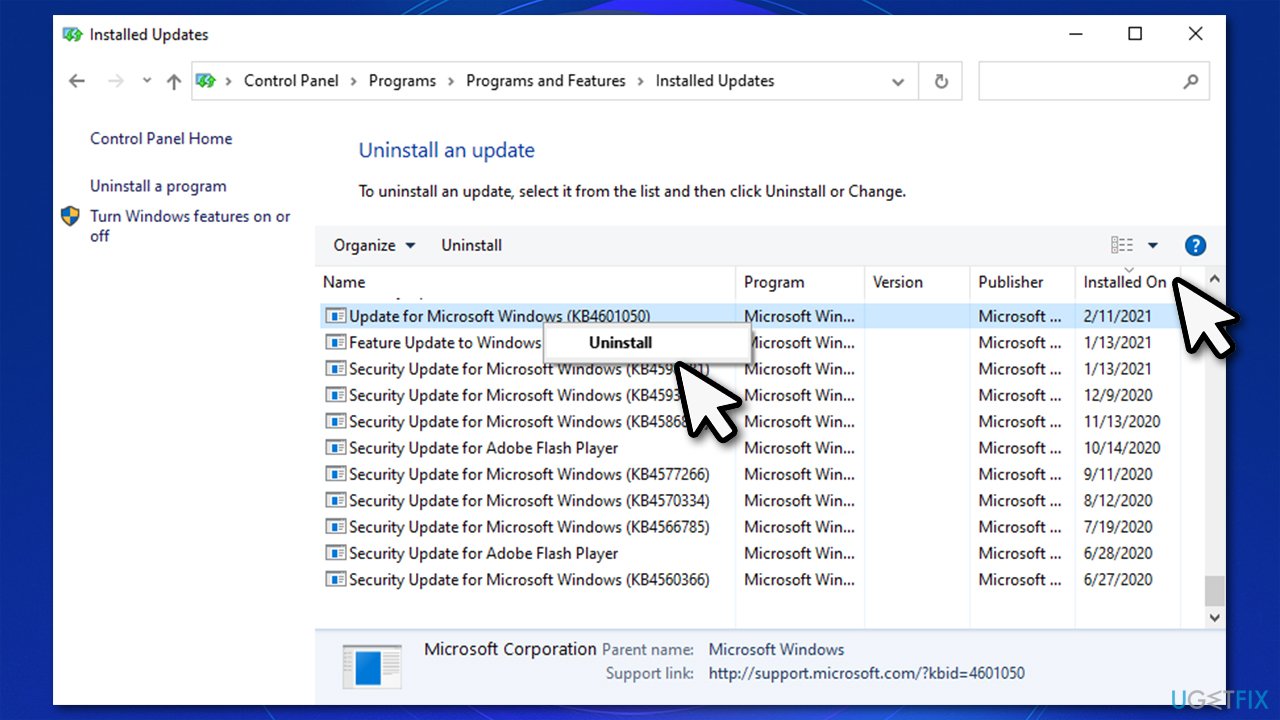1280x720 pixels.
Task: Navigate to Programs in the breadcrumb path
Action: (402, 81)
